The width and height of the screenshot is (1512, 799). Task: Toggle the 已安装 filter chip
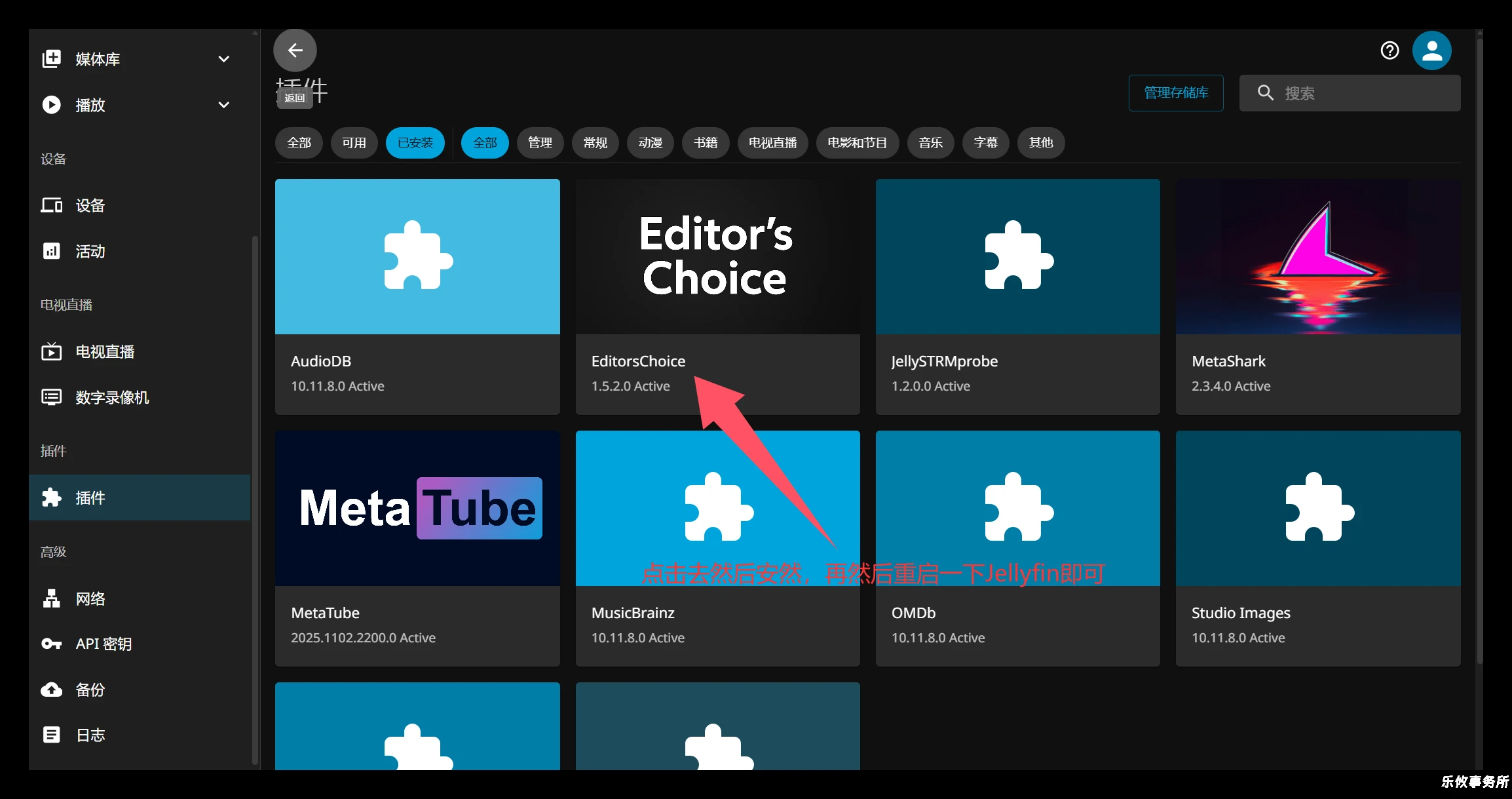click(x=415, y=143)
